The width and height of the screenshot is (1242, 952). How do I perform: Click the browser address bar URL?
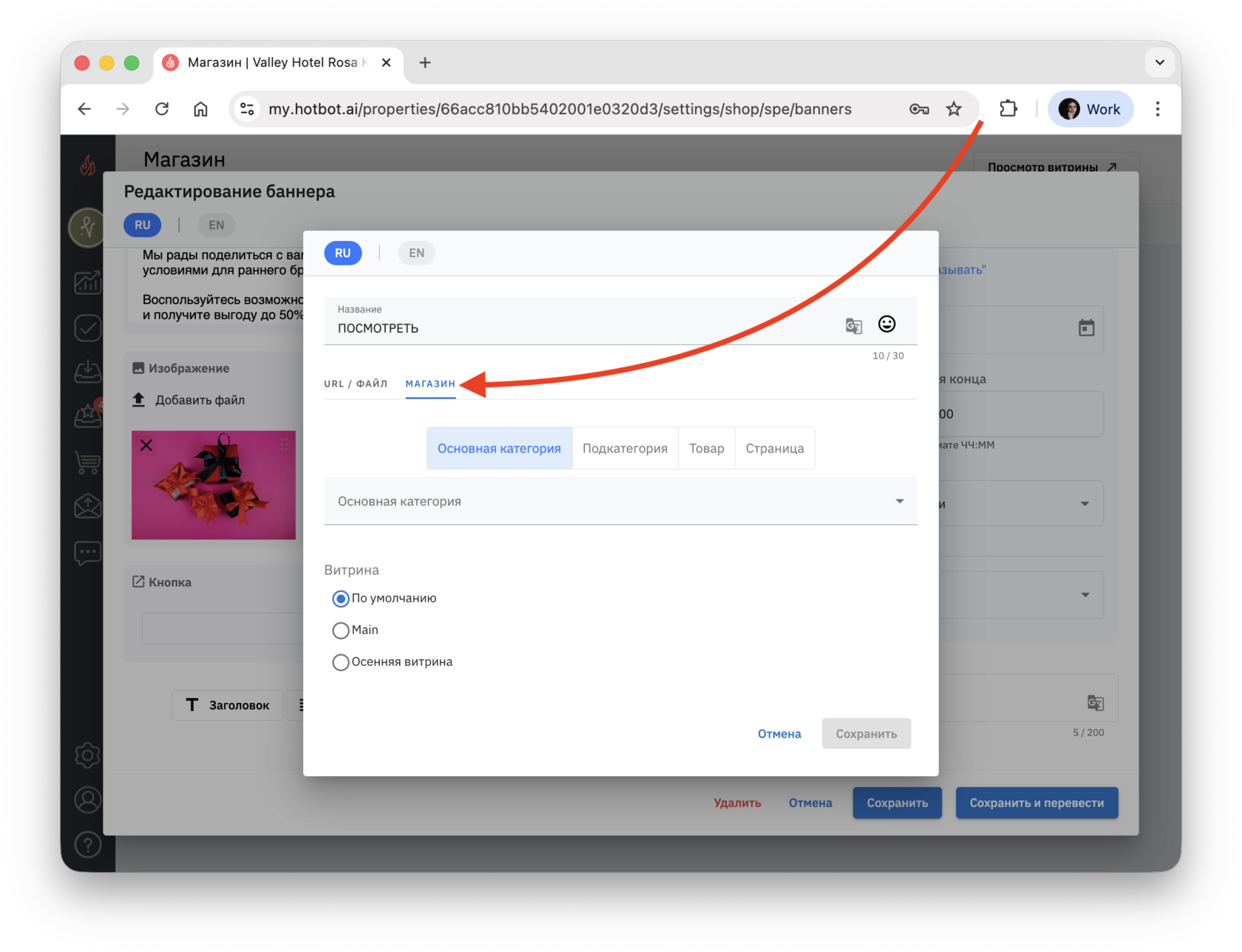[560, 109]
